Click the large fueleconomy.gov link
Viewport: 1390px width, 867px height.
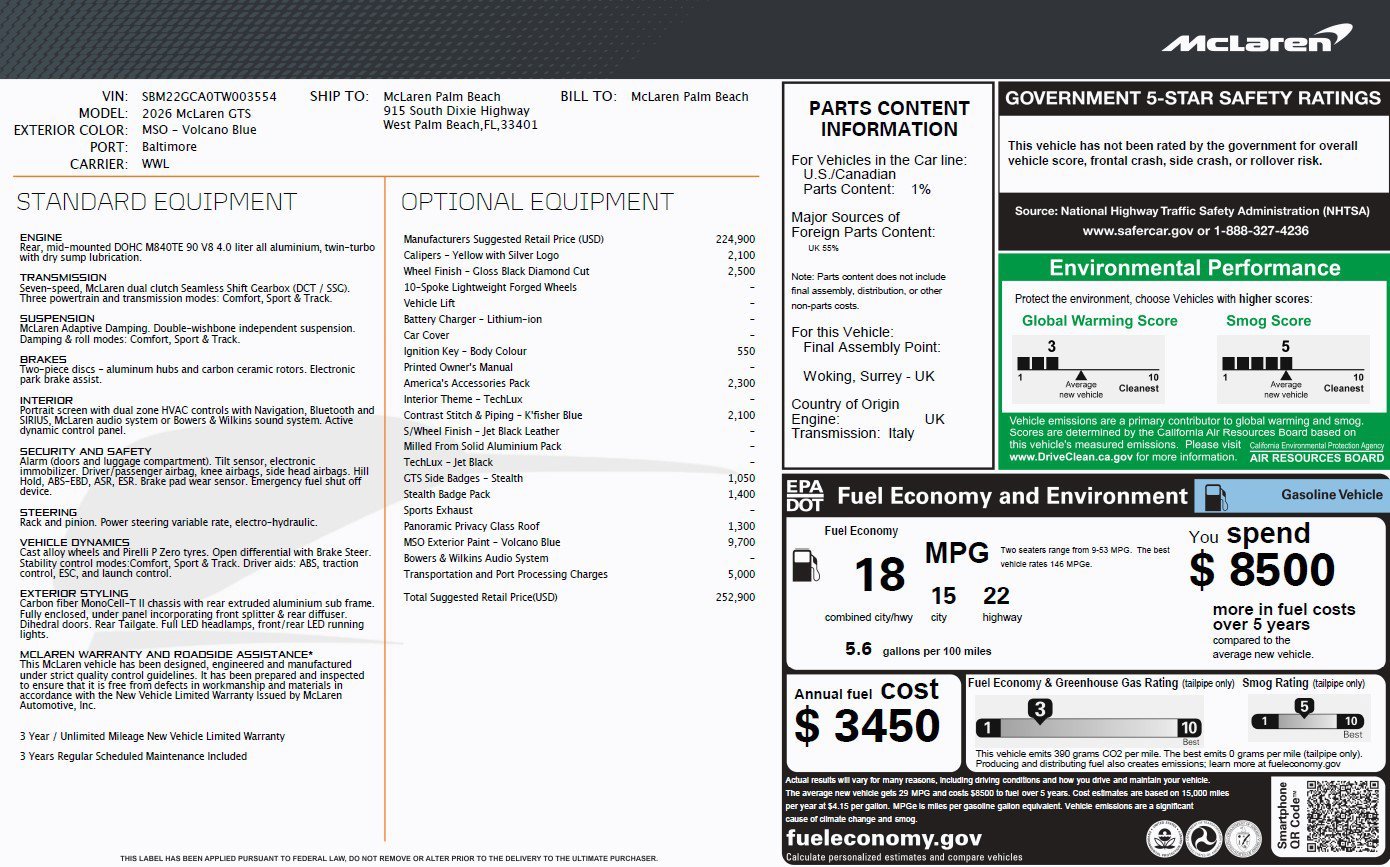[884, 838]
